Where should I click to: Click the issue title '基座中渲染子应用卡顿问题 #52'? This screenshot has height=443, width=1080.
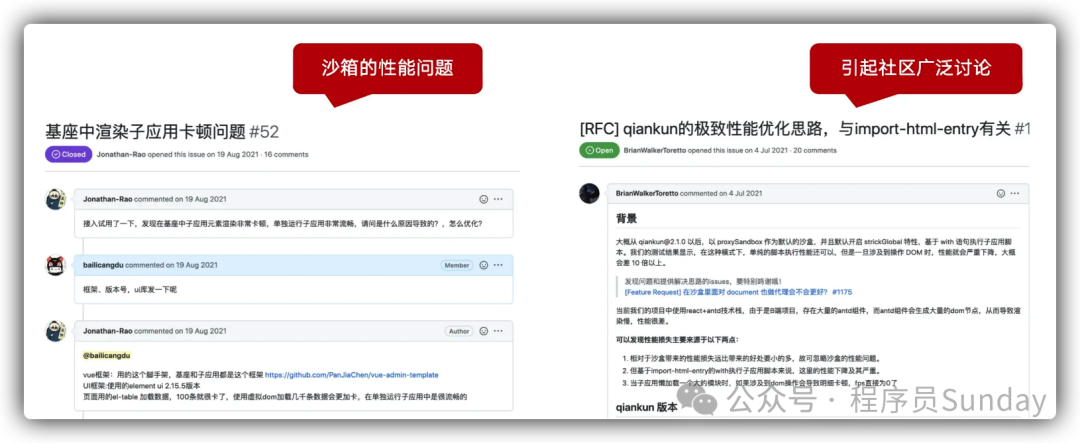[162, 132]
